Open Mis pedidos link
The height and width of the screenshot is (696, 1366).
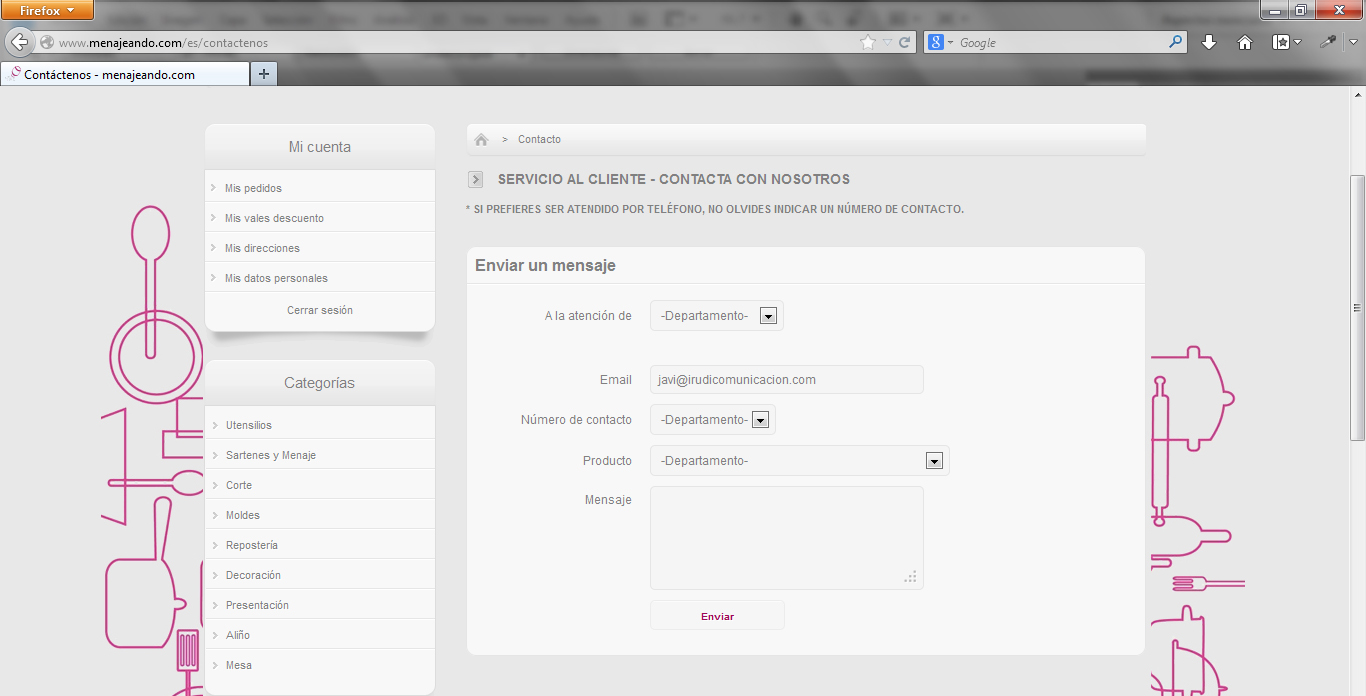pos(253,188)
